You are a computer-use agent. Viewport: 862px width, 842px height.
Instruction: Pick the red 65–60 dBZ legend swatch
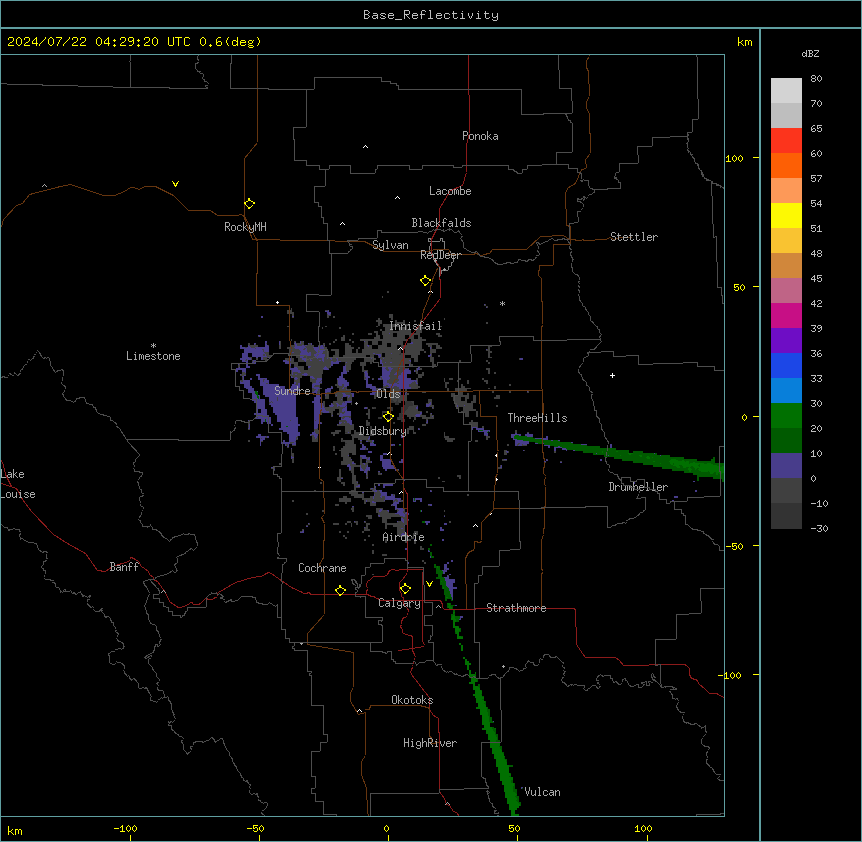click(786, 141)
